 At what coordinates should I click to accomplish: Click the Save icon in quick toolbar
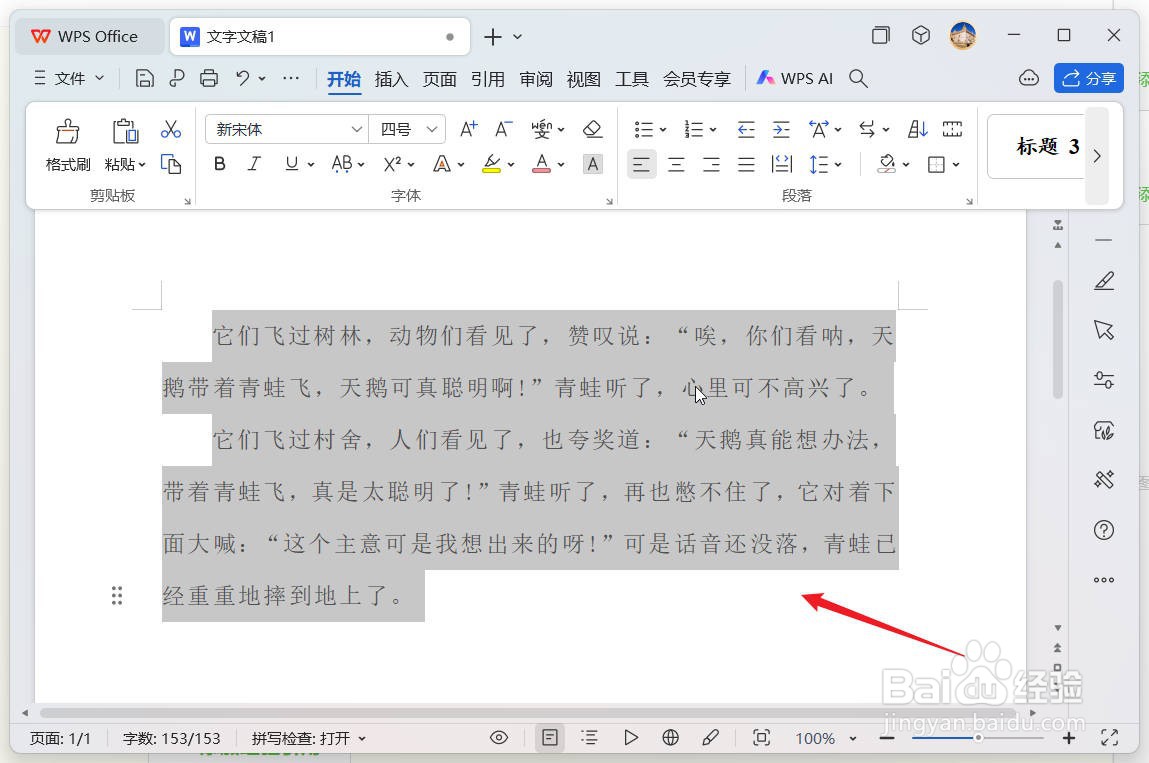pyautogui.click(x=144, y=78)
